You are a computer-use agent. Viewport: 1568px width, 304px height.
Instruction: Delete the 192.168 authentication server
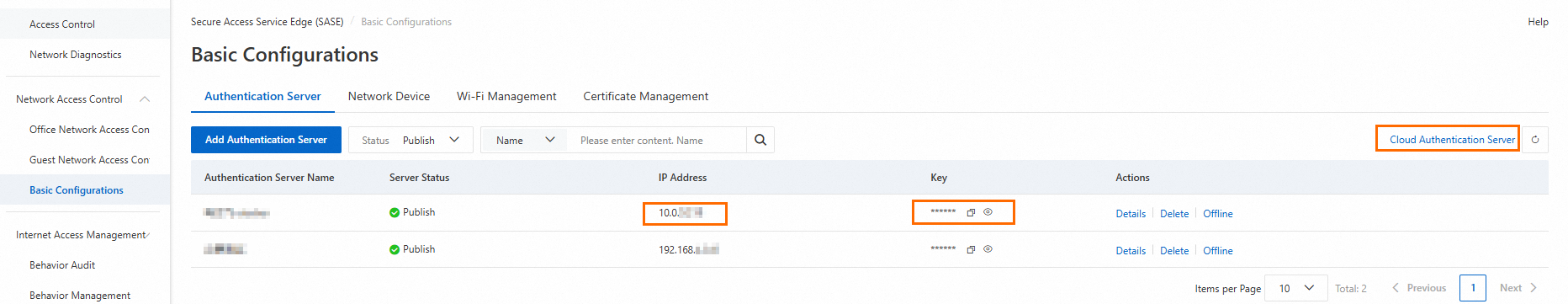[x=1174, y=251]
